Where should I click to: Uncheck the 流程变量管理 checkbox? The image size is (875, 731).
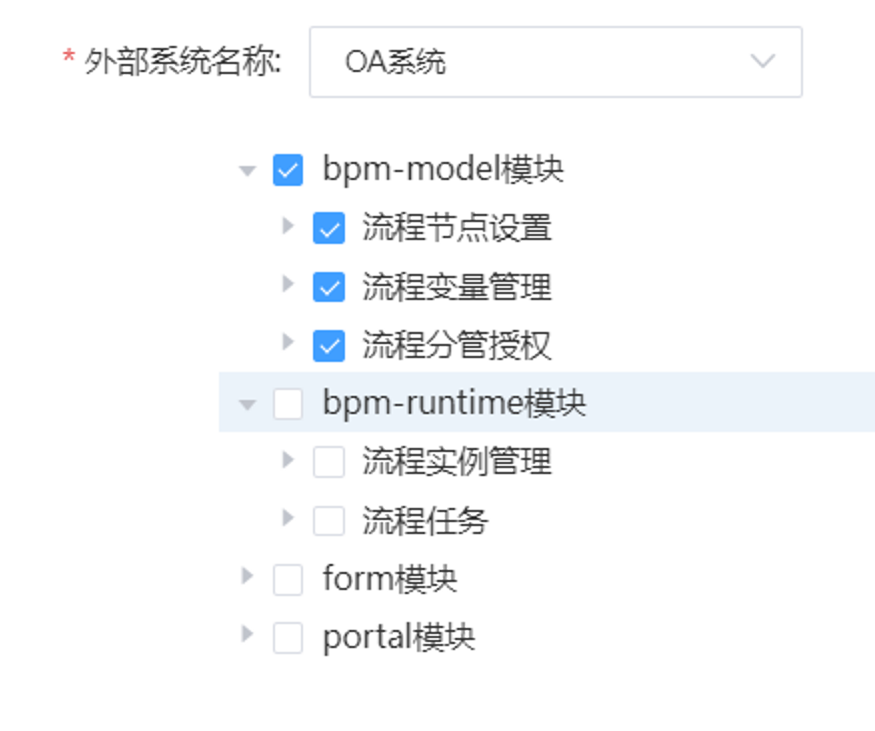click(329, 287)
